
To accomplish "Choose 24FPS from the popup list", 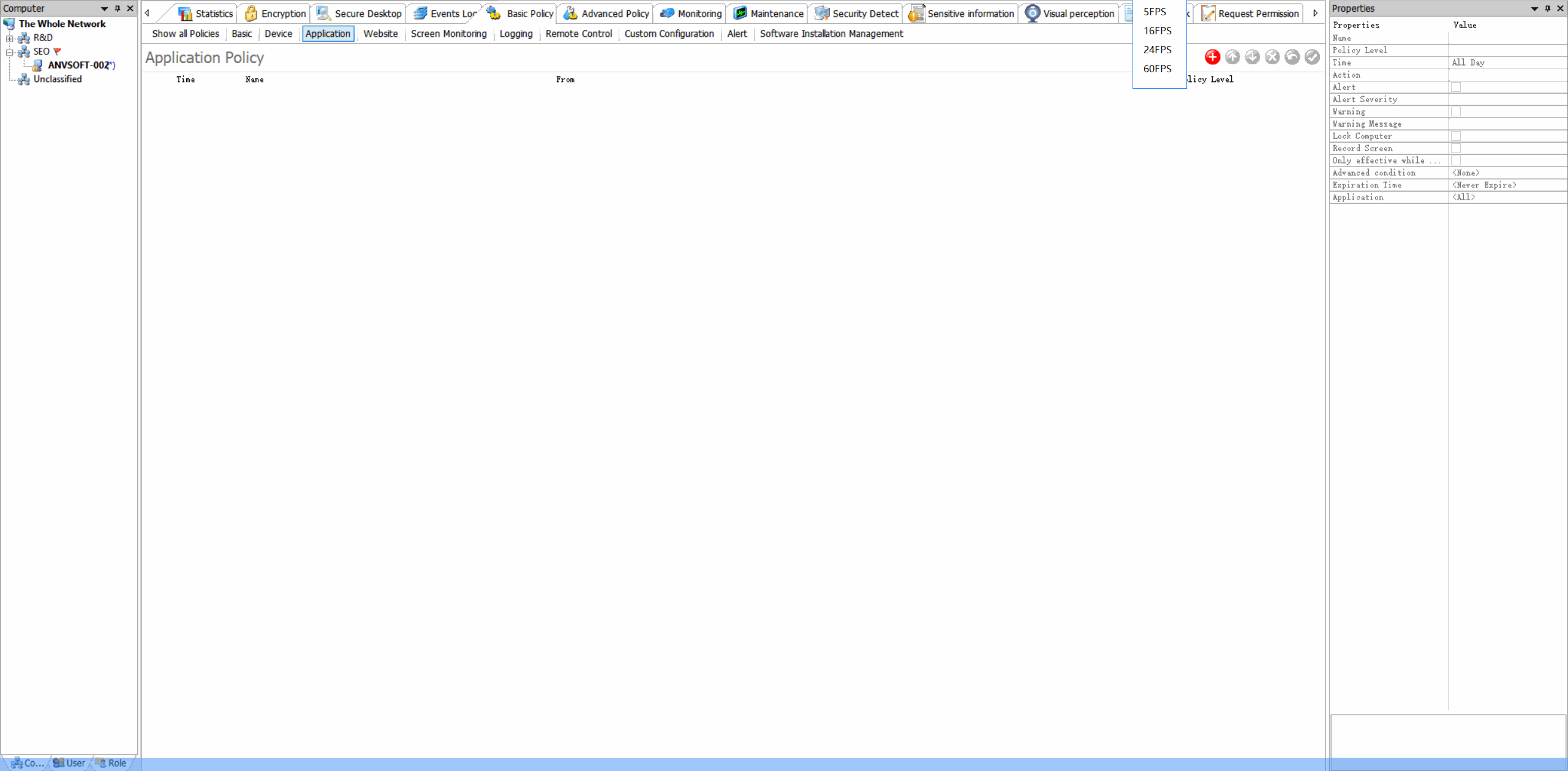I will click(x=1157, y=50).
